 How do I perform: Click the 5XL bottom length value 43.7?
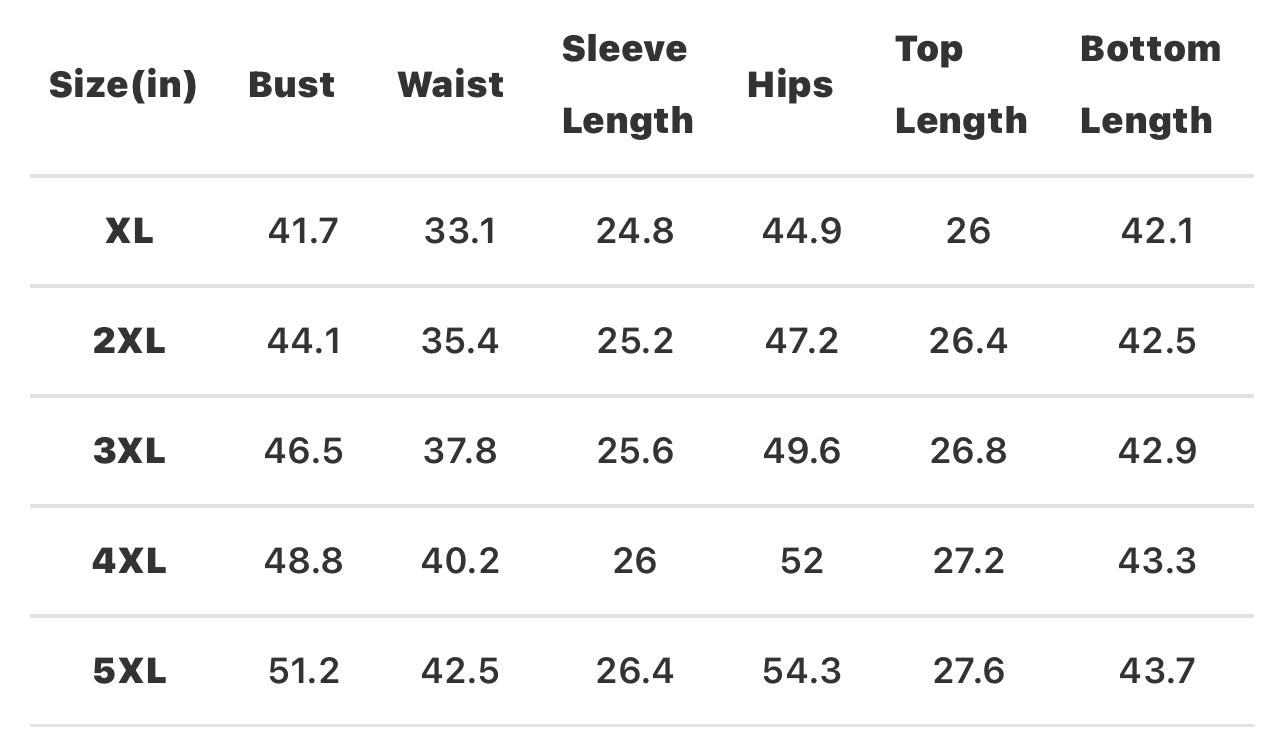coord(1157,671)
